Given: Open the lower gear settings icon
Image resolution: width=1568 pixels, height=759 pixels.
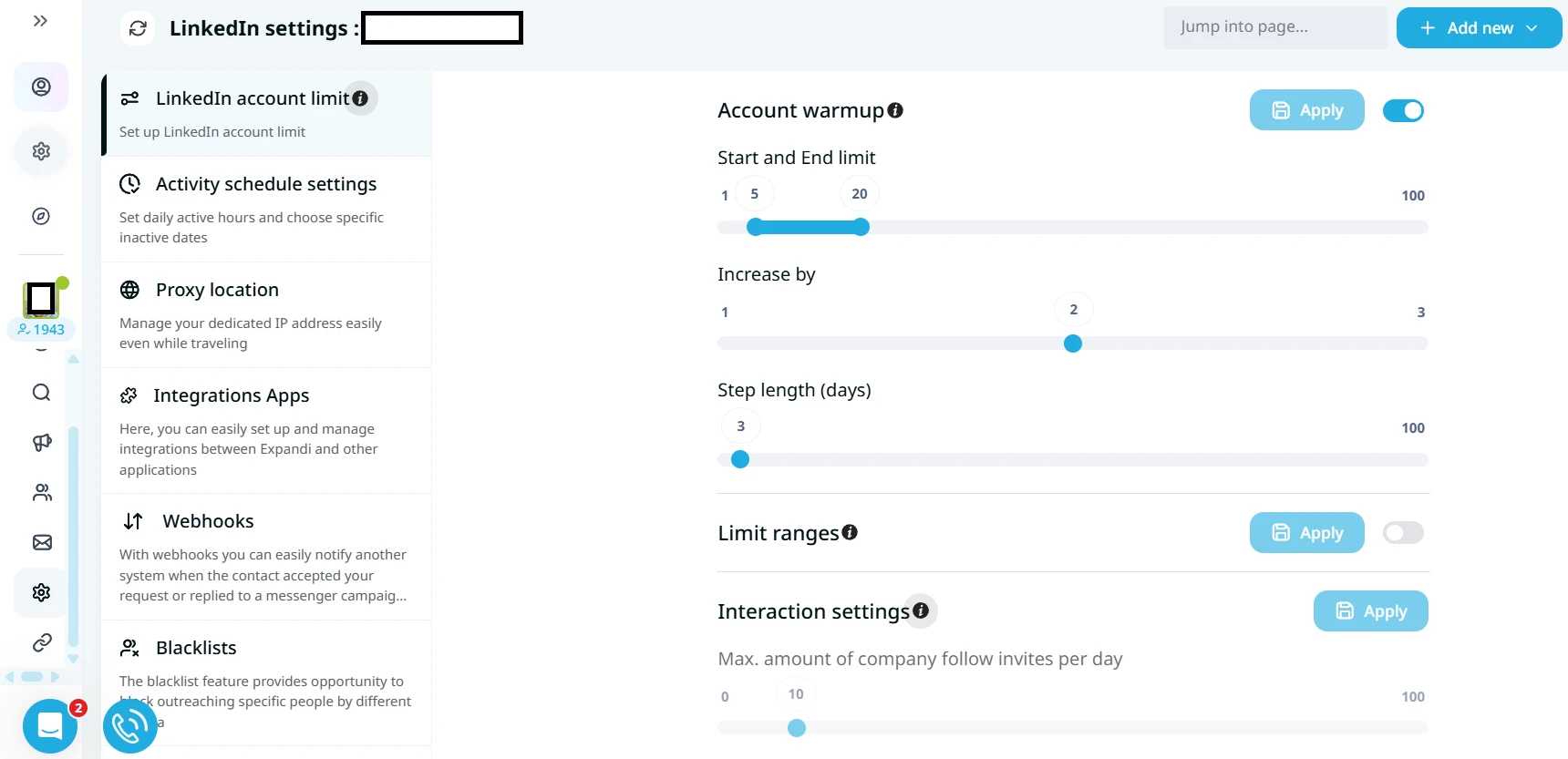Looking at the screenshot, I should [41, 593].
